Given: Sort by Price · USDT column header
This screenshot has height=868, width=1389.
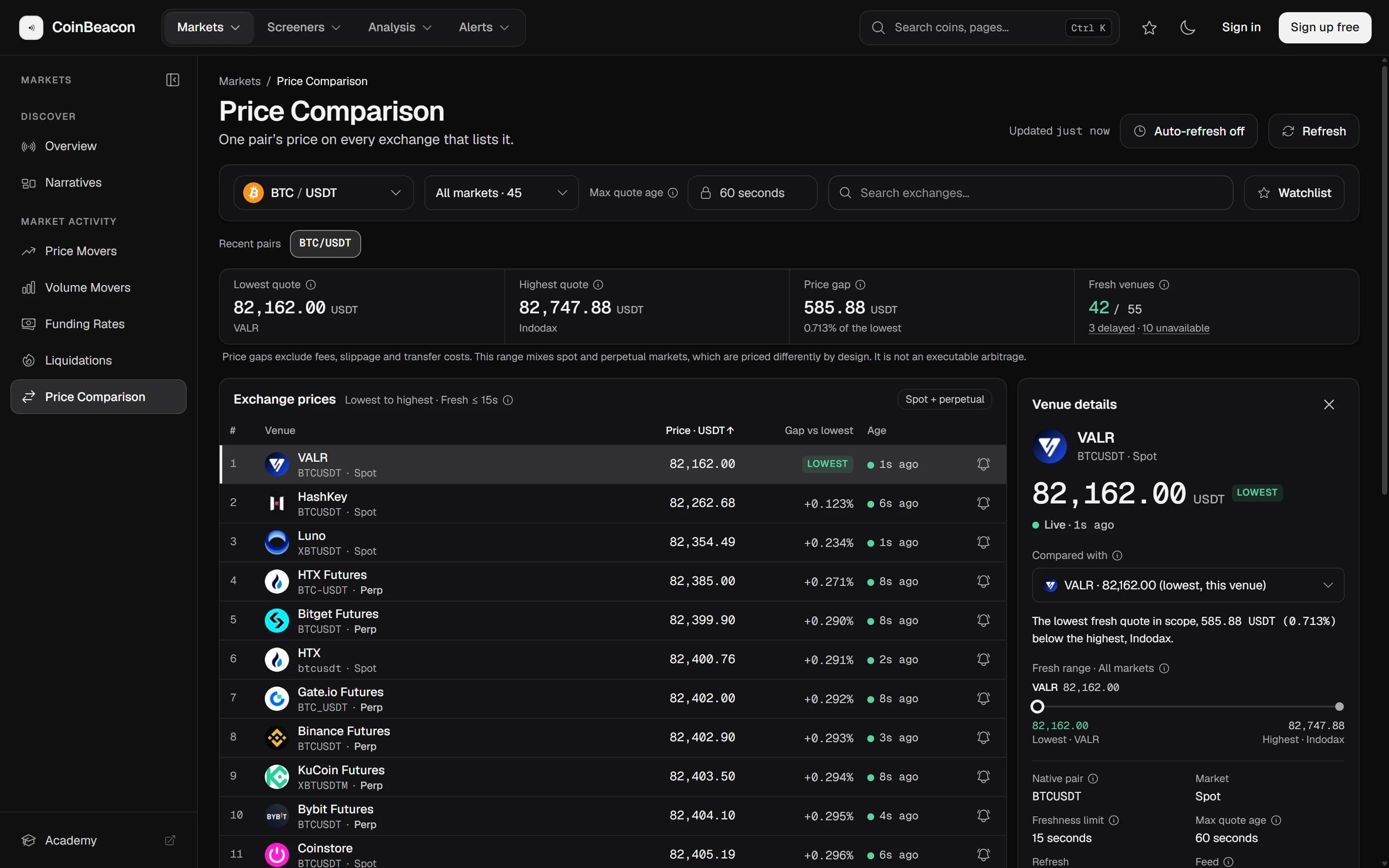Looking at the screenshot, I should tap(700, 431).
